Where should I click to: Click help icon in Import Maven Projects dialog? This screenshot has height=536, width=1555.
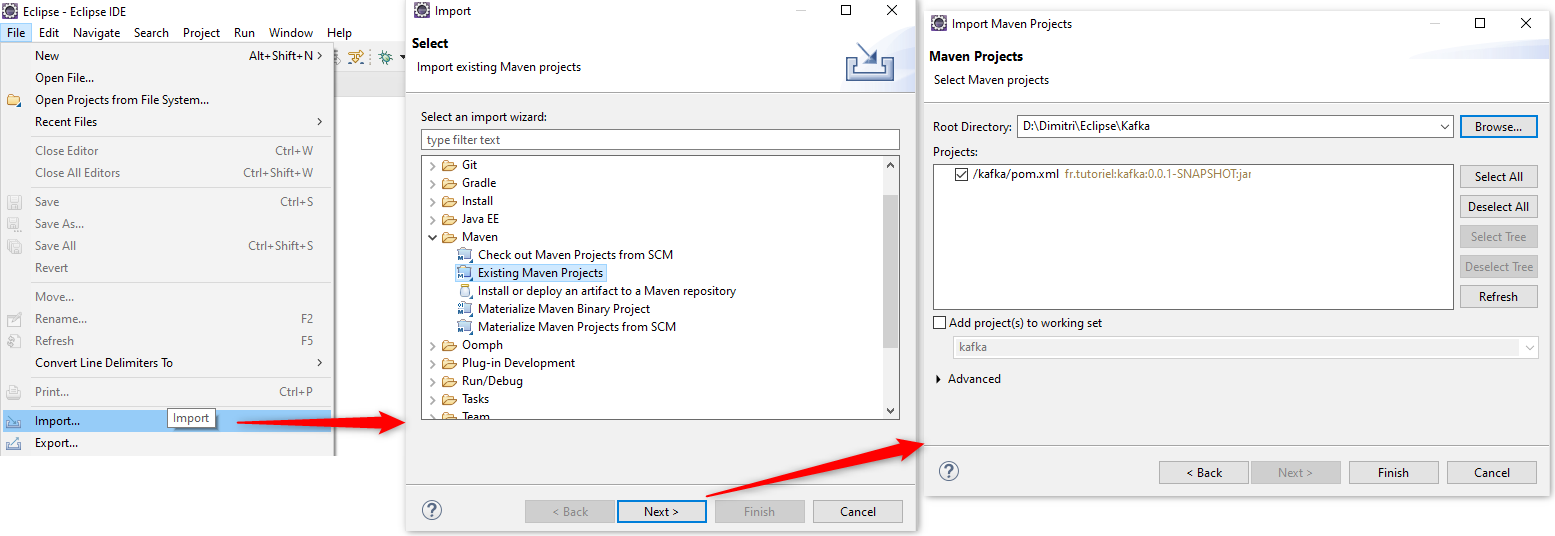[x=949, y=471]
